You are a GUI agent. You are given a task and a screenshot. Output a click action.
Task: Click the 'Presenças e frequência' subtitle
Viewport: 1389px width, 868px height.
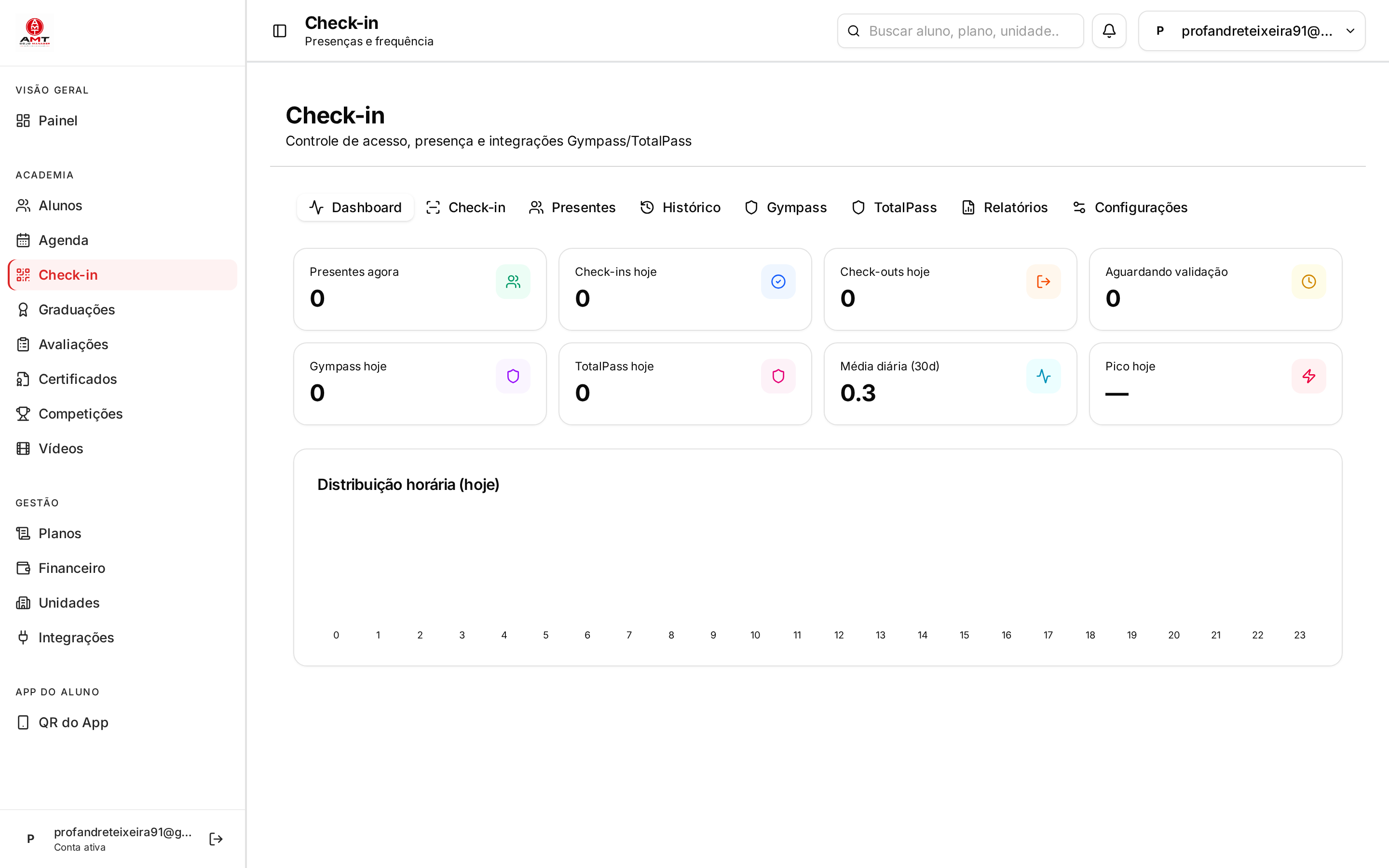click(x=369, y=41)
